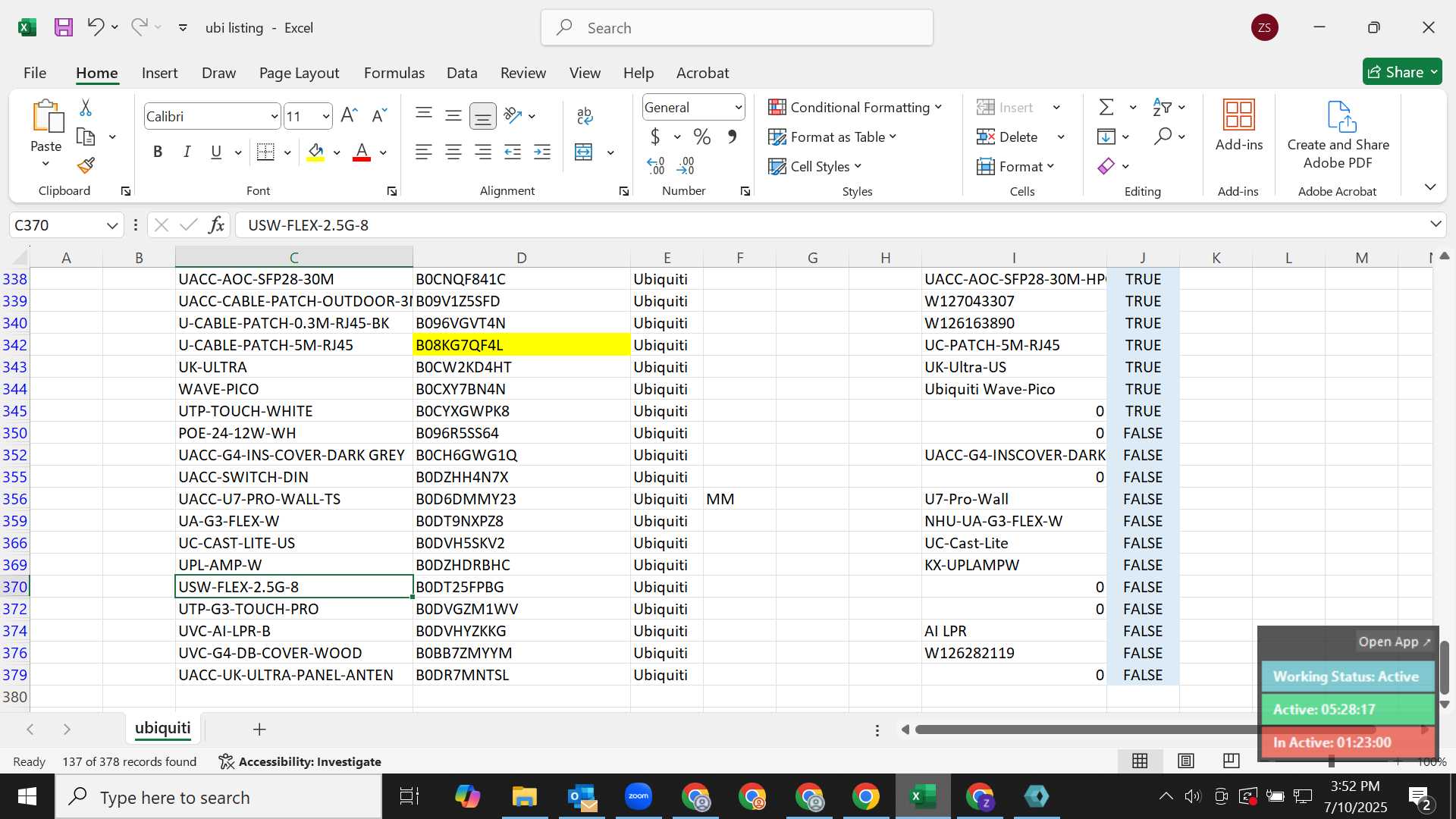Open the General number format dropdown
Image resolution: width=1456 pixels, height=819 pixels.
tap(738, 108)
